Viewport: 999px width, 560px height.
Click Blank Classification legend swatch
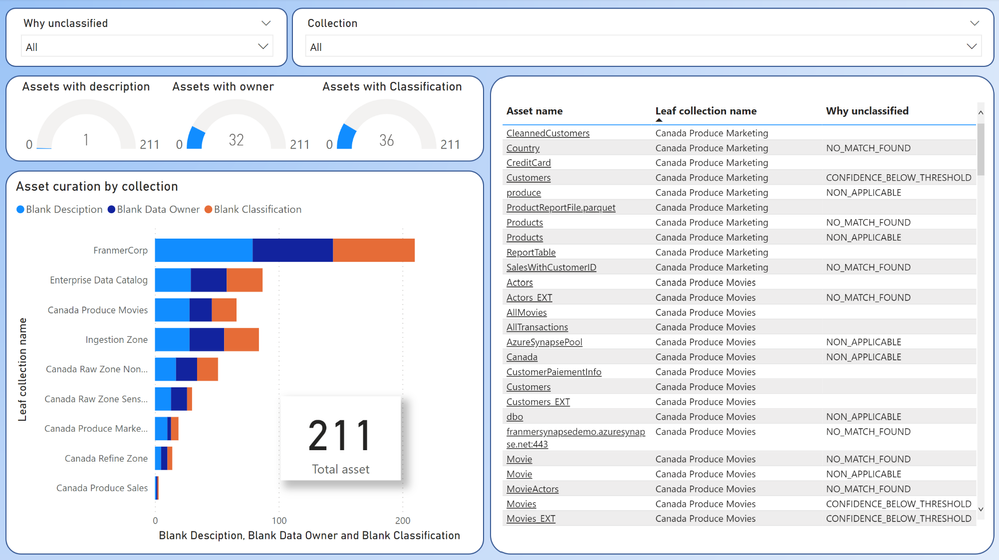pos(208,210)
